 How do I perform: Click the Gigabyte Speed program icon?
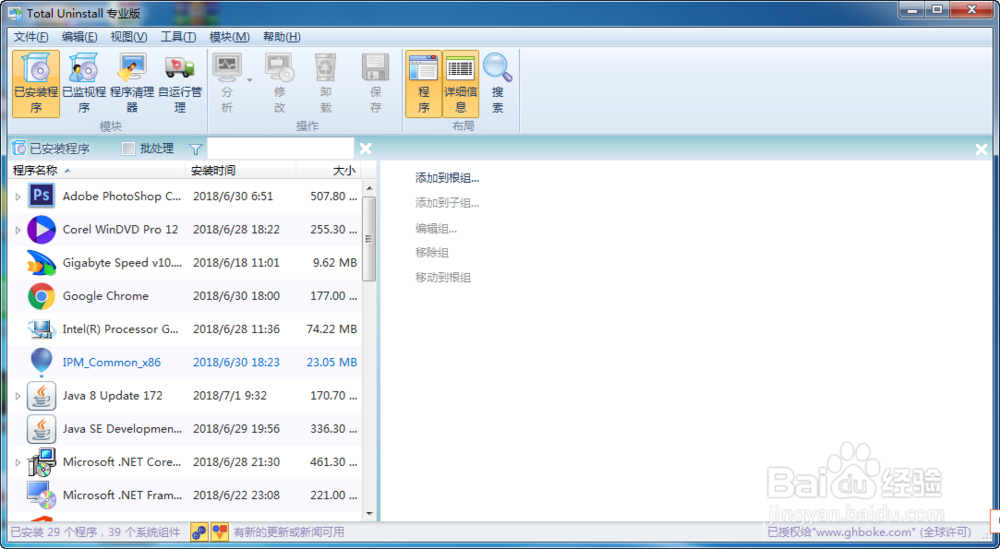(x=41, y=263)
